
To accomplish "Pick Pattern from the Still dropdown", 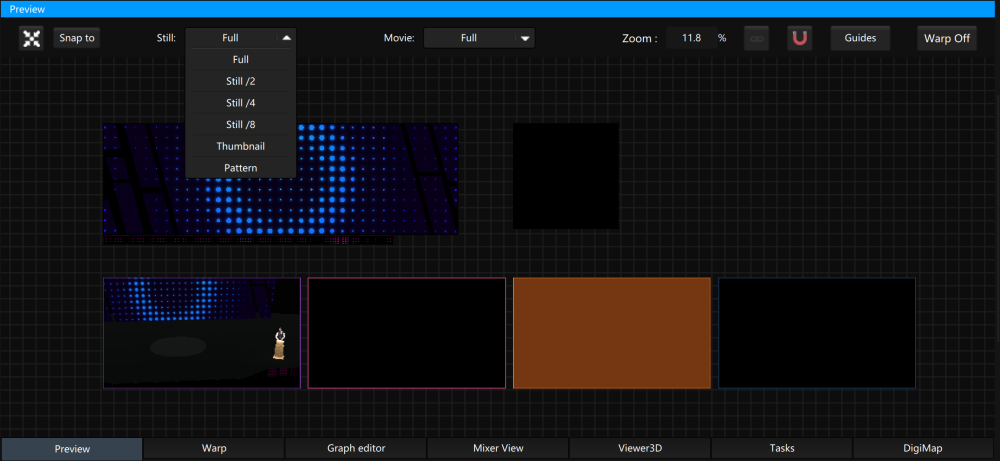I will [241, 168].
